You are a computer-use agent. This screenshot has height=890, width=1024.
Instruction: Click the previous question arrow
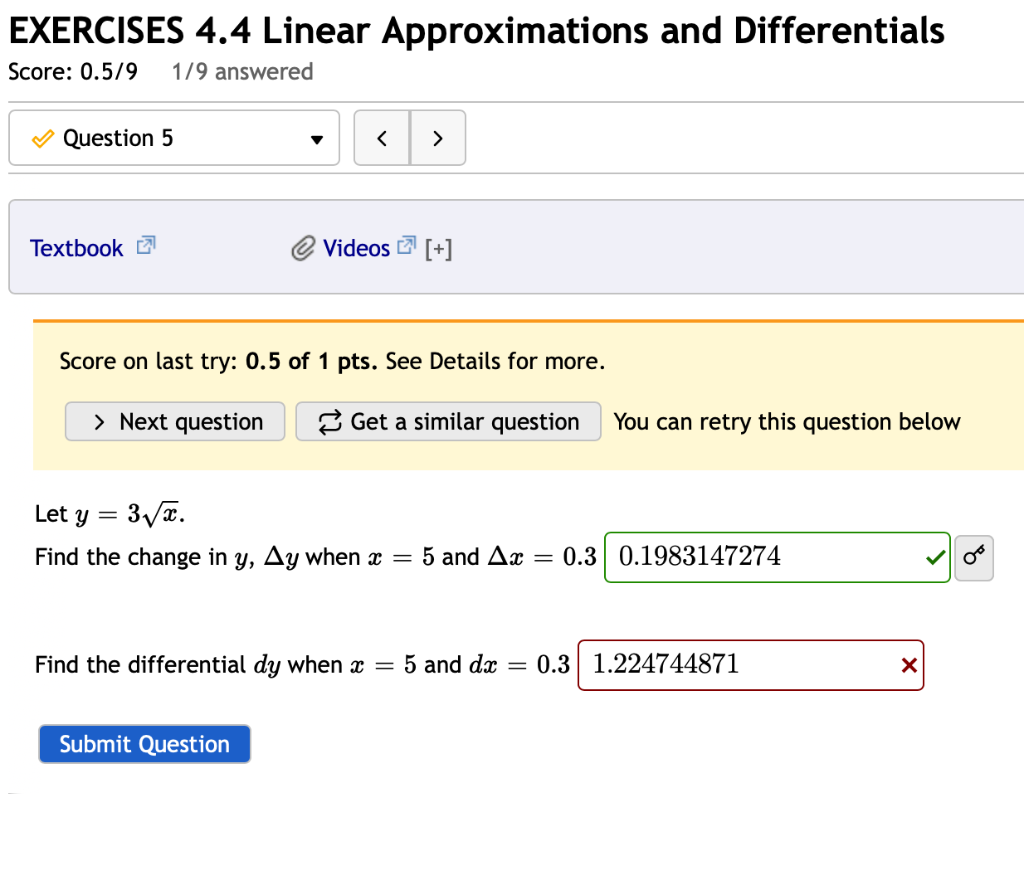[382, 137]
